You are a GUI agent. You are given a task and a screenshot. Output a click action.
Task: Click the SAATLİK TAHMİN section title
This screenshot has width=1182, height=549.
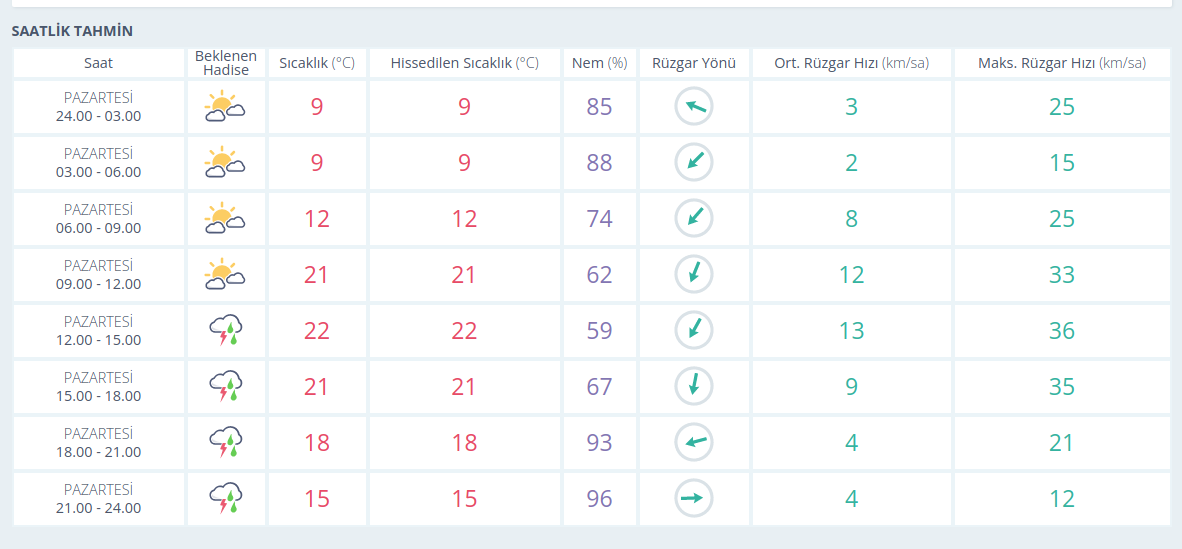pos(72,31)
